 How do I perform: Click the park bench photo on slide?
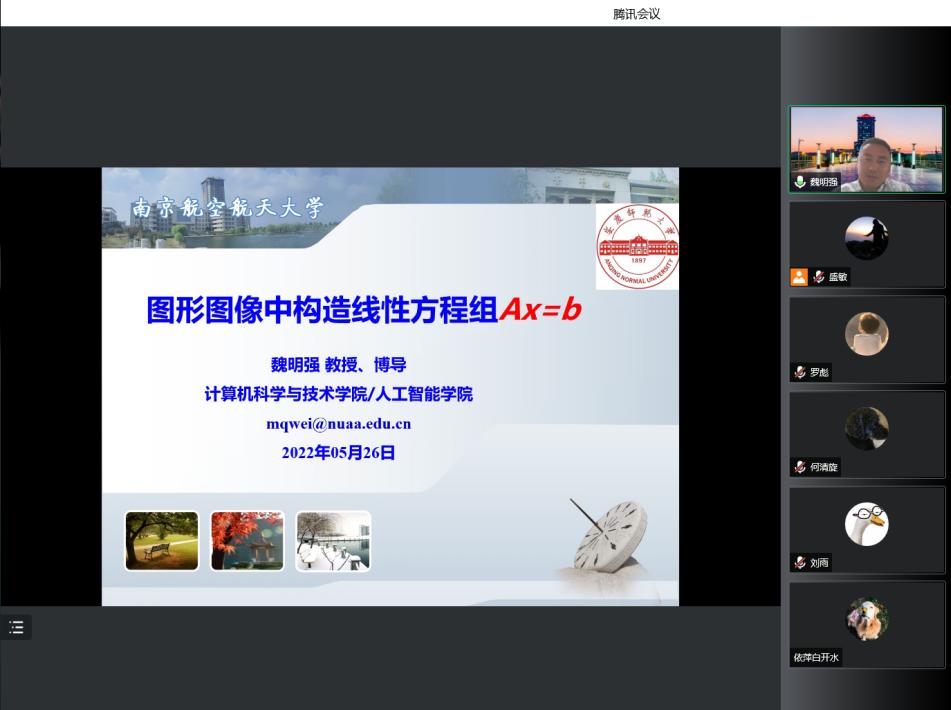[162, 541]
